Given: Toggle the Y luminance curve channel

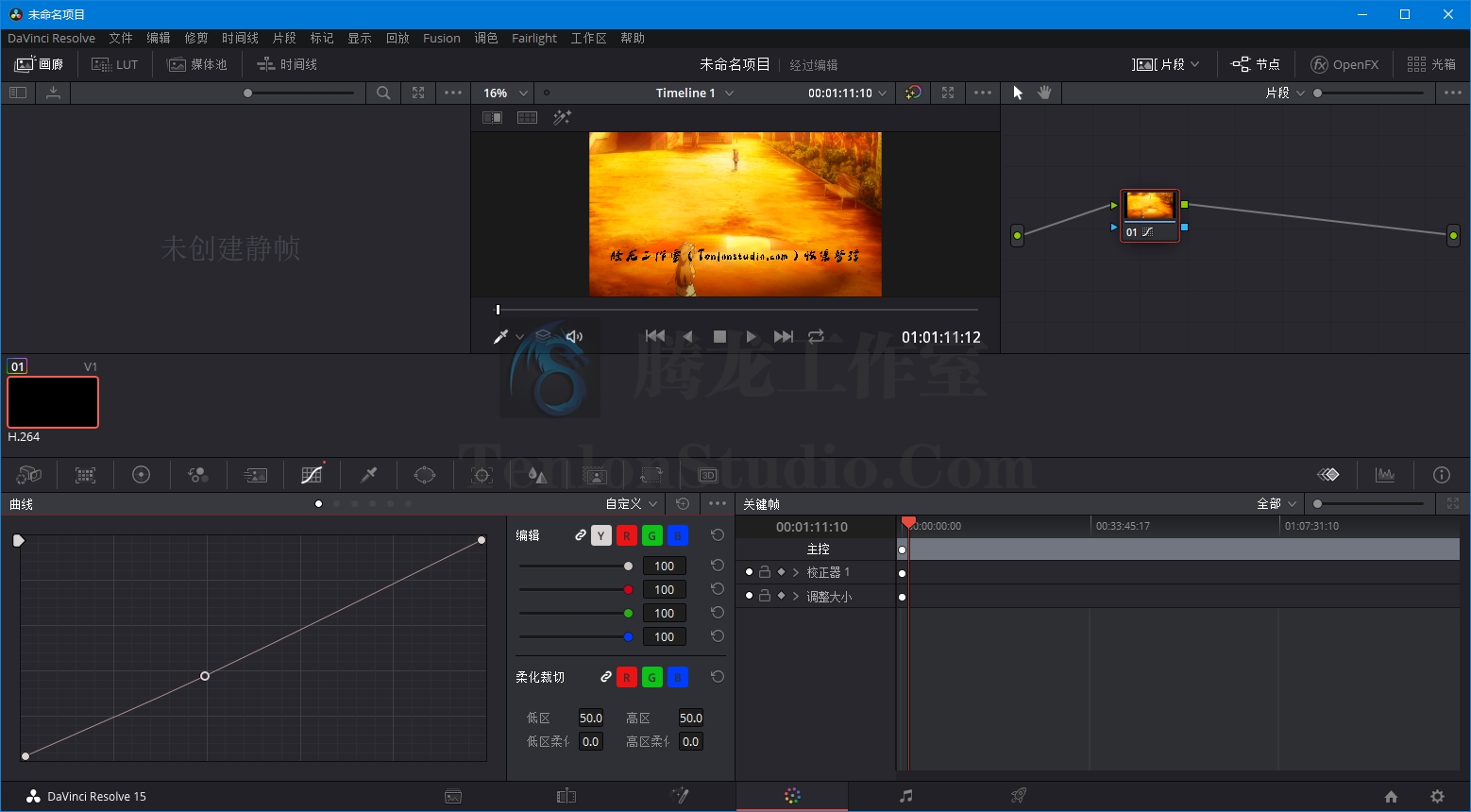Looking at the screenshot, I should (601, 535).
